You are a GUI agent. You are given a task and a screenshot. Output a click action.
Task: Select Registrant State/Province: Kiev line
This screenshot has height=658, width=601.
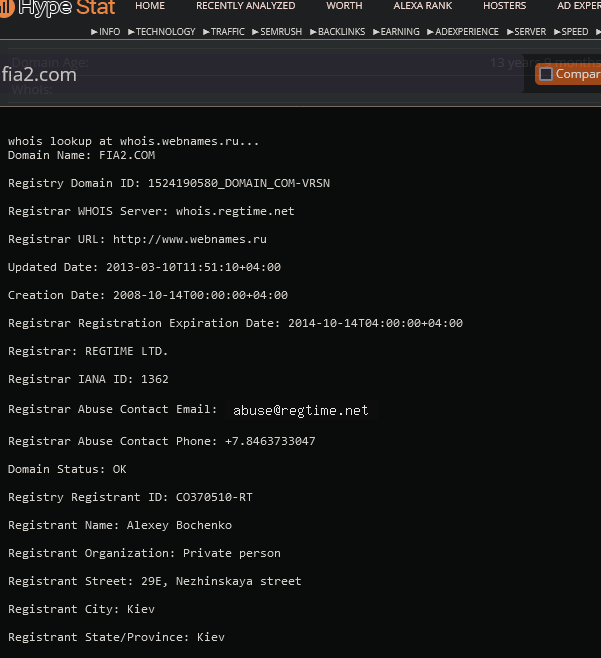(116, 637)
